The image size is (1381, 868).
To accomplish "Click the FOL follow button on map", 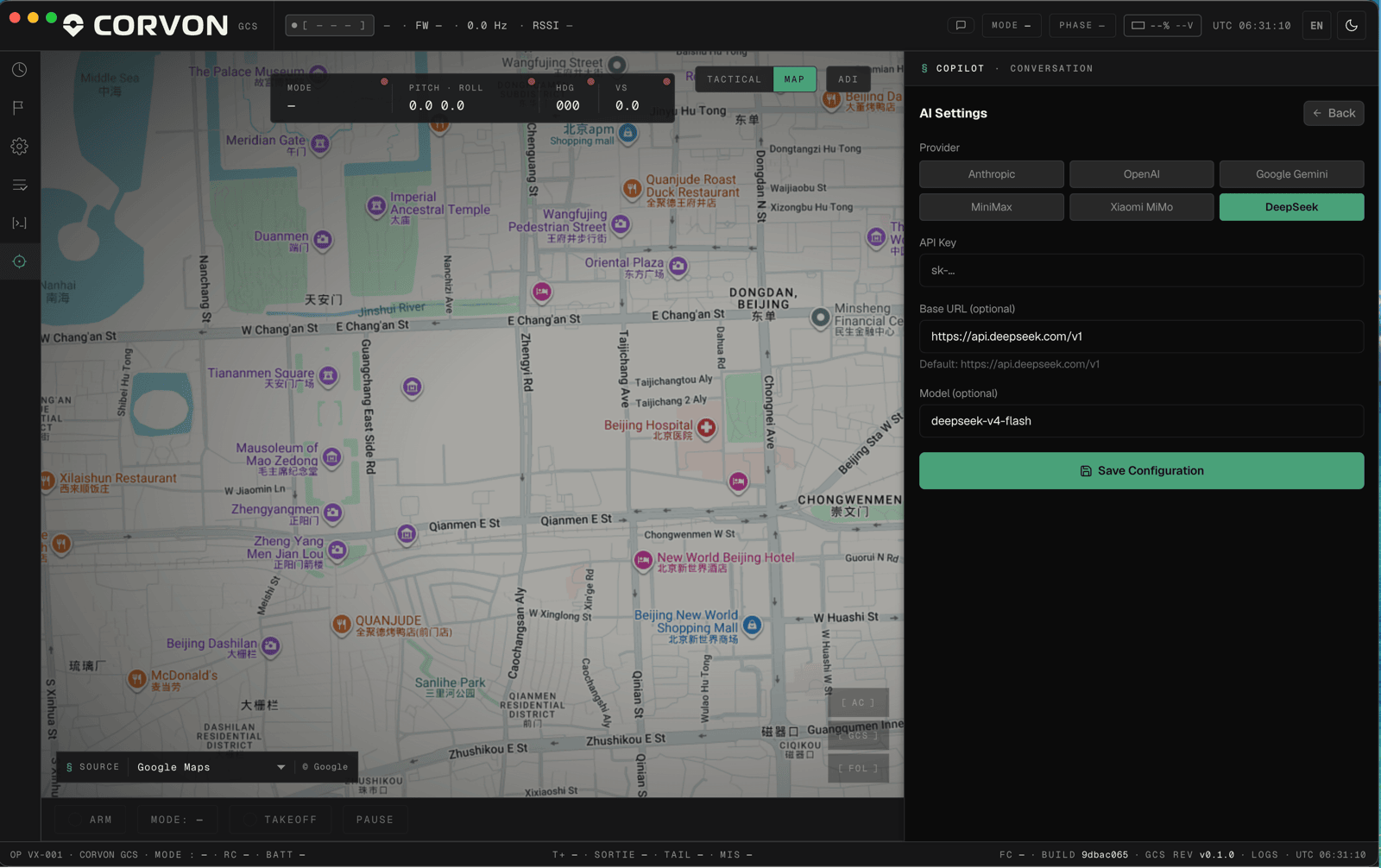I will coord(858,768).
